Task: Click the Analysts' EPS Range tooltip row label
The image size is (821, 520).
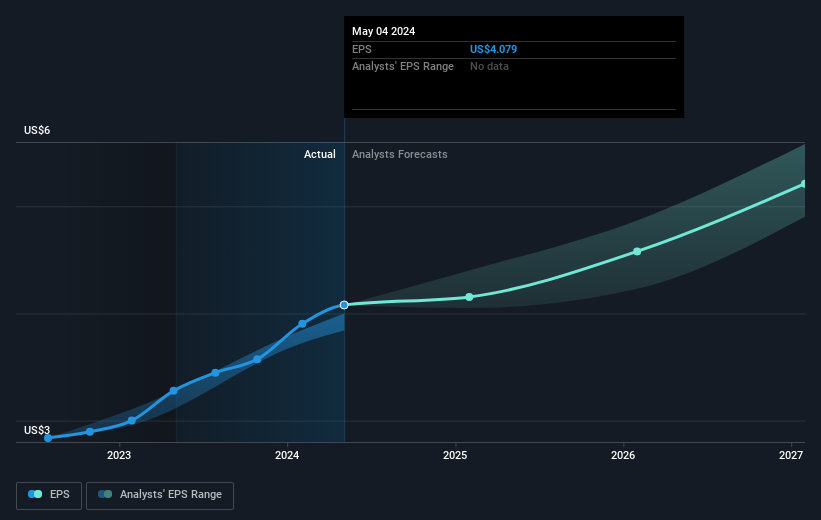Action: click(403, 66)
